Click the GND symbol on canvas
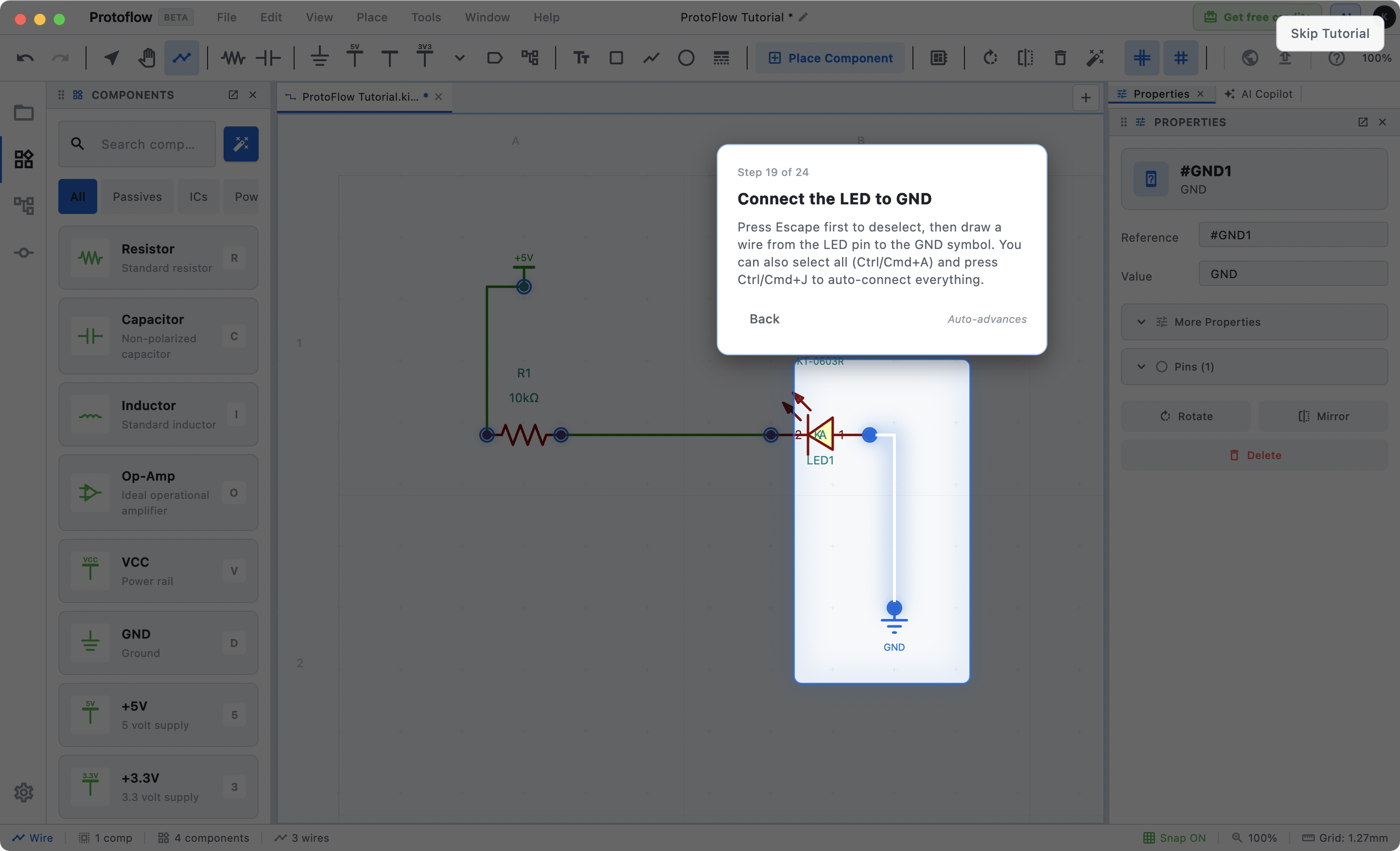Image resolution: width=1400 pixels, height=851 pixels. pyautogui.click(x=894, y=625)
